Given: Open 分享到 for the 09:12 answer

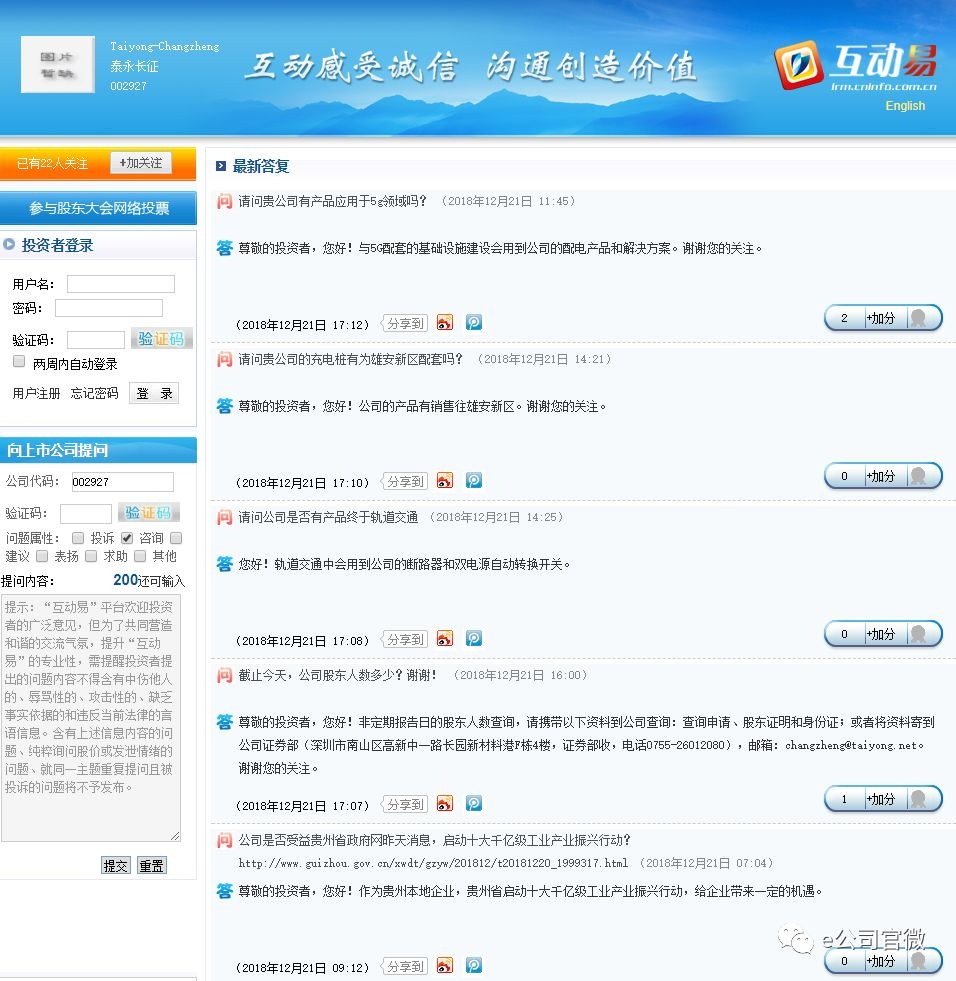Looking at the screenshot, I should (x=404, y=966).
